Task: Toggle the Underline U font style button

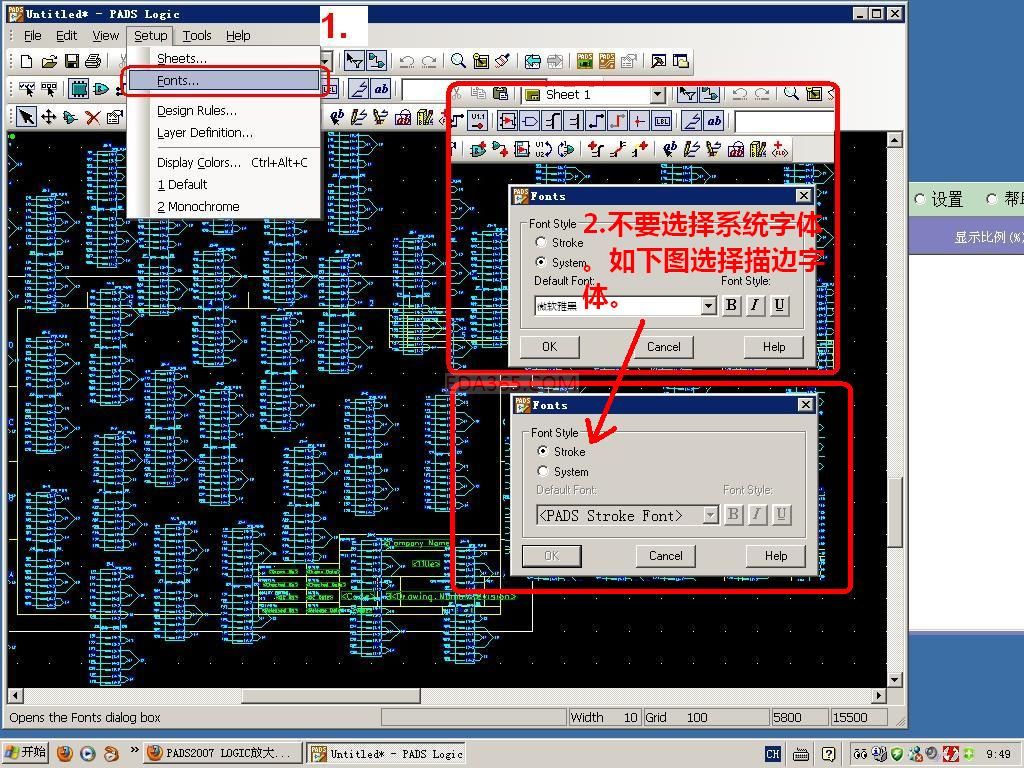Action: [779, 305]
